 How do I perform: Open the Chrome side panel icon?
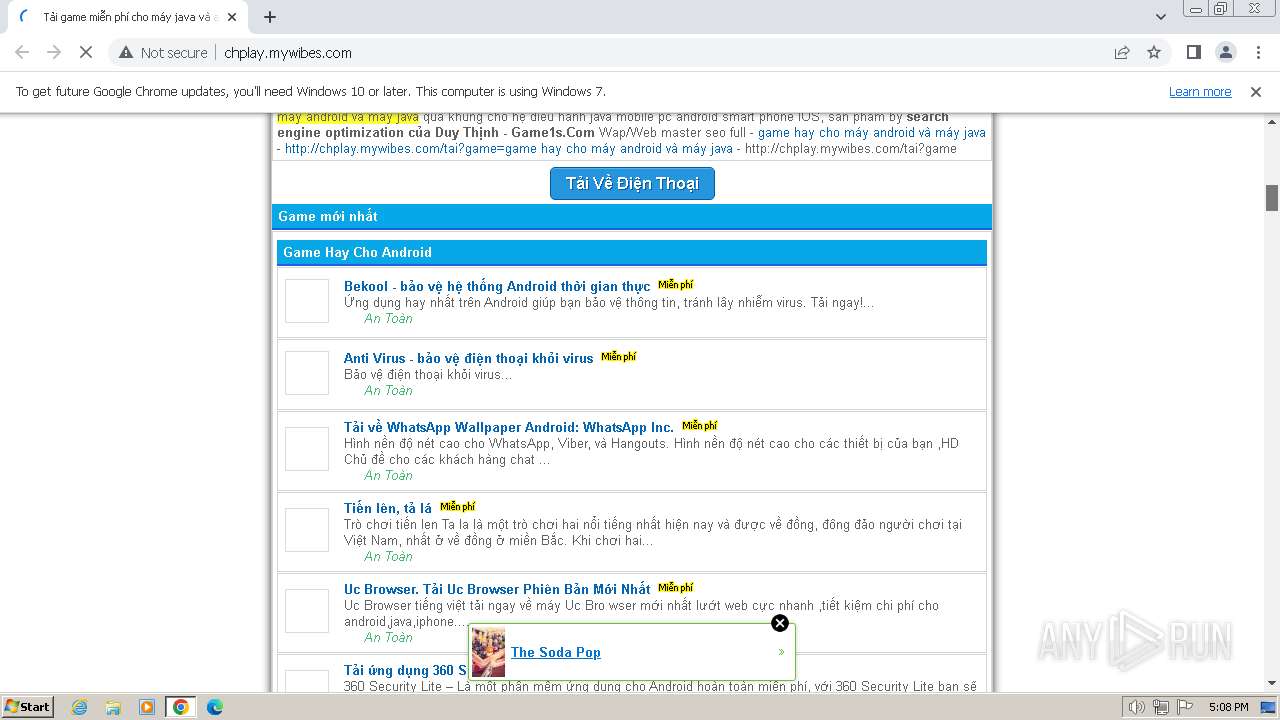[1193, 53]
